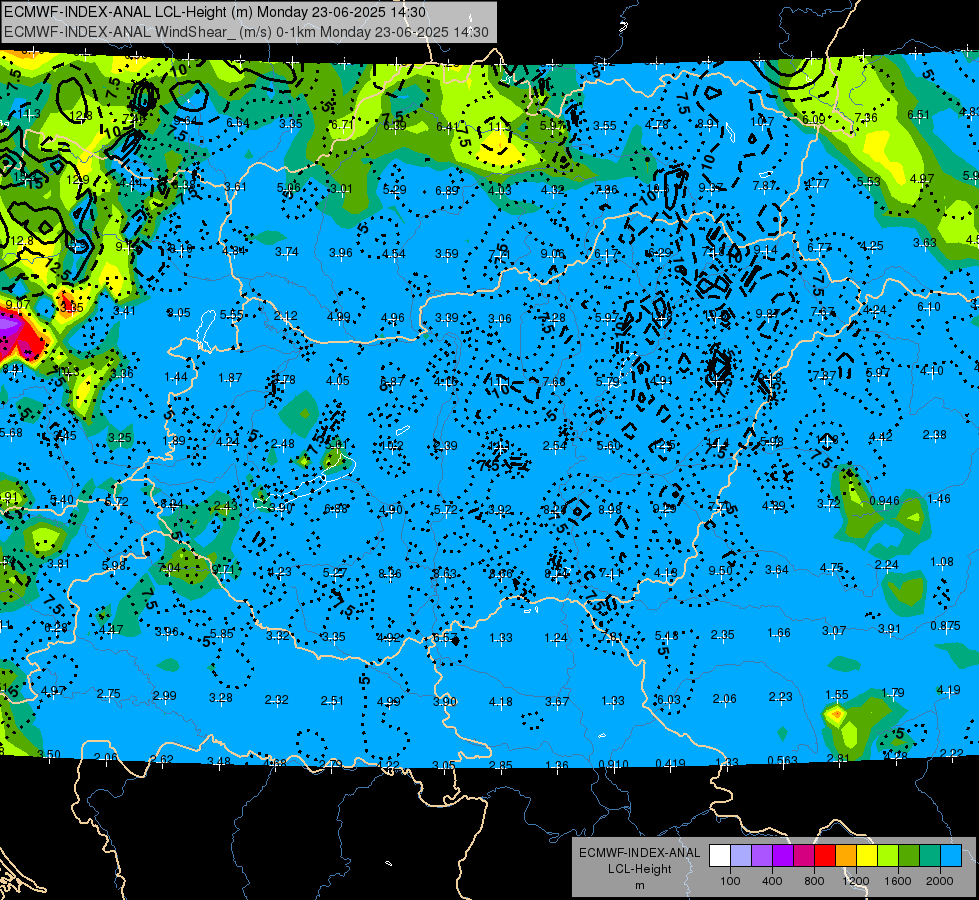979x900 pixels.
Task: Click the legend tick label 1600
Action: point(897,881)
